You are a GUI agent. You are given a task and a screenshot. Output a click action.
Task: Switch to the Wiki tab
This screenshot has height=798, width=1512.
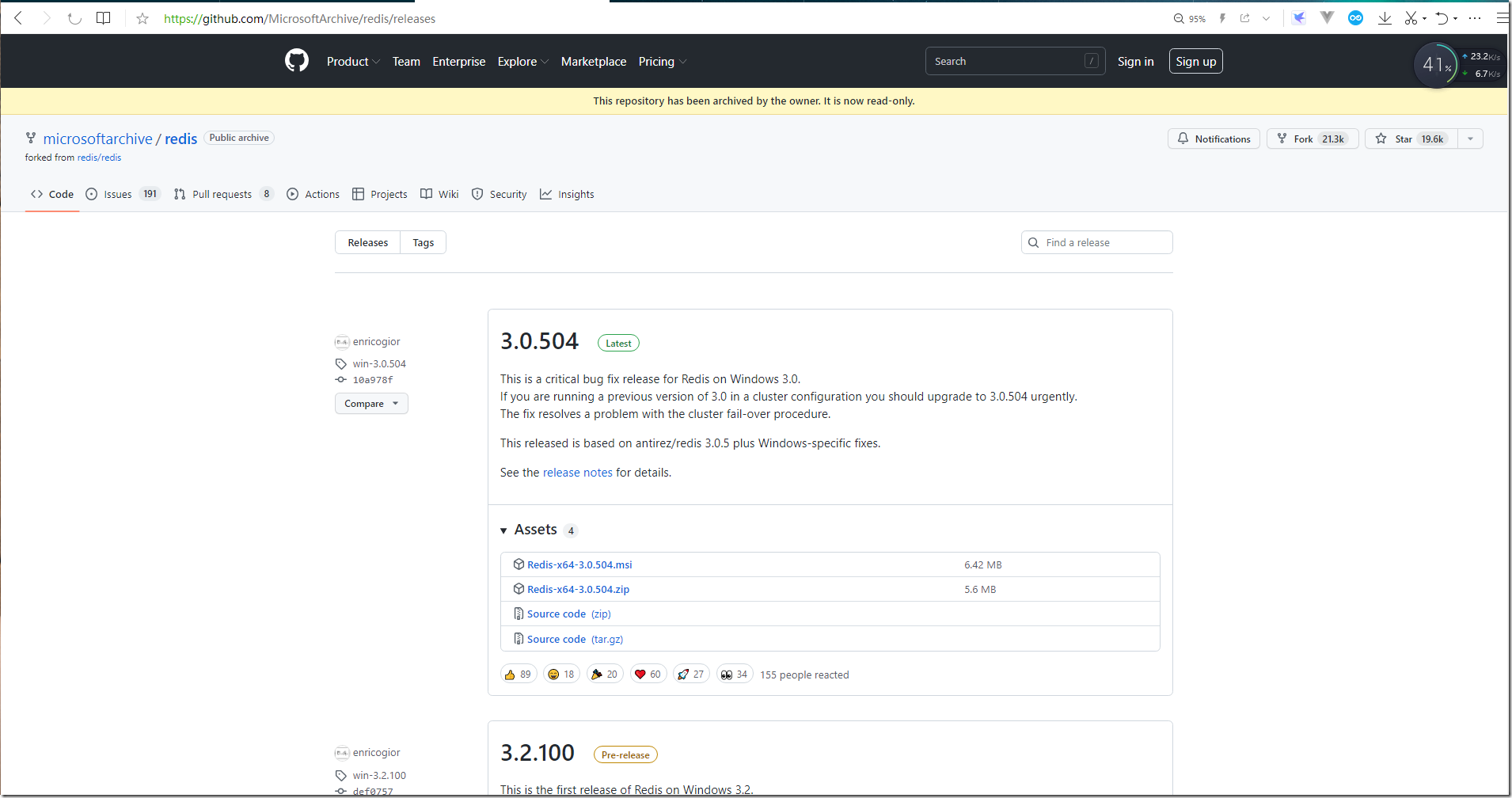(439, 194)
